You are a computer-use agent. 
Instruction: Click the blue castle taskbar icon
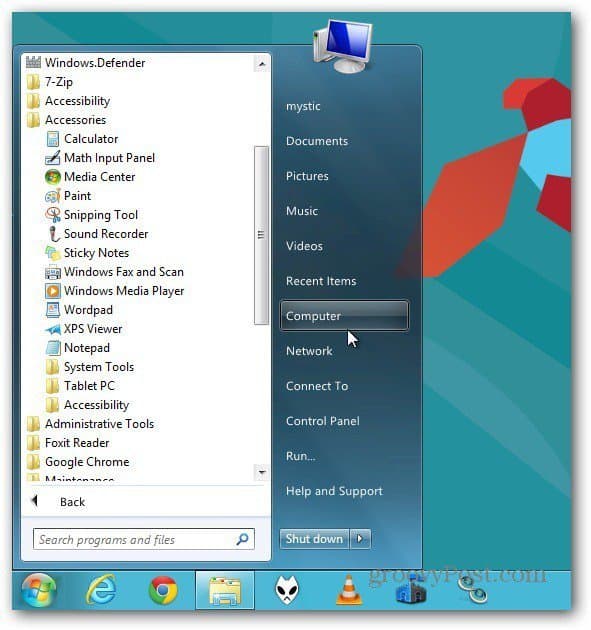tap(411, 591)
